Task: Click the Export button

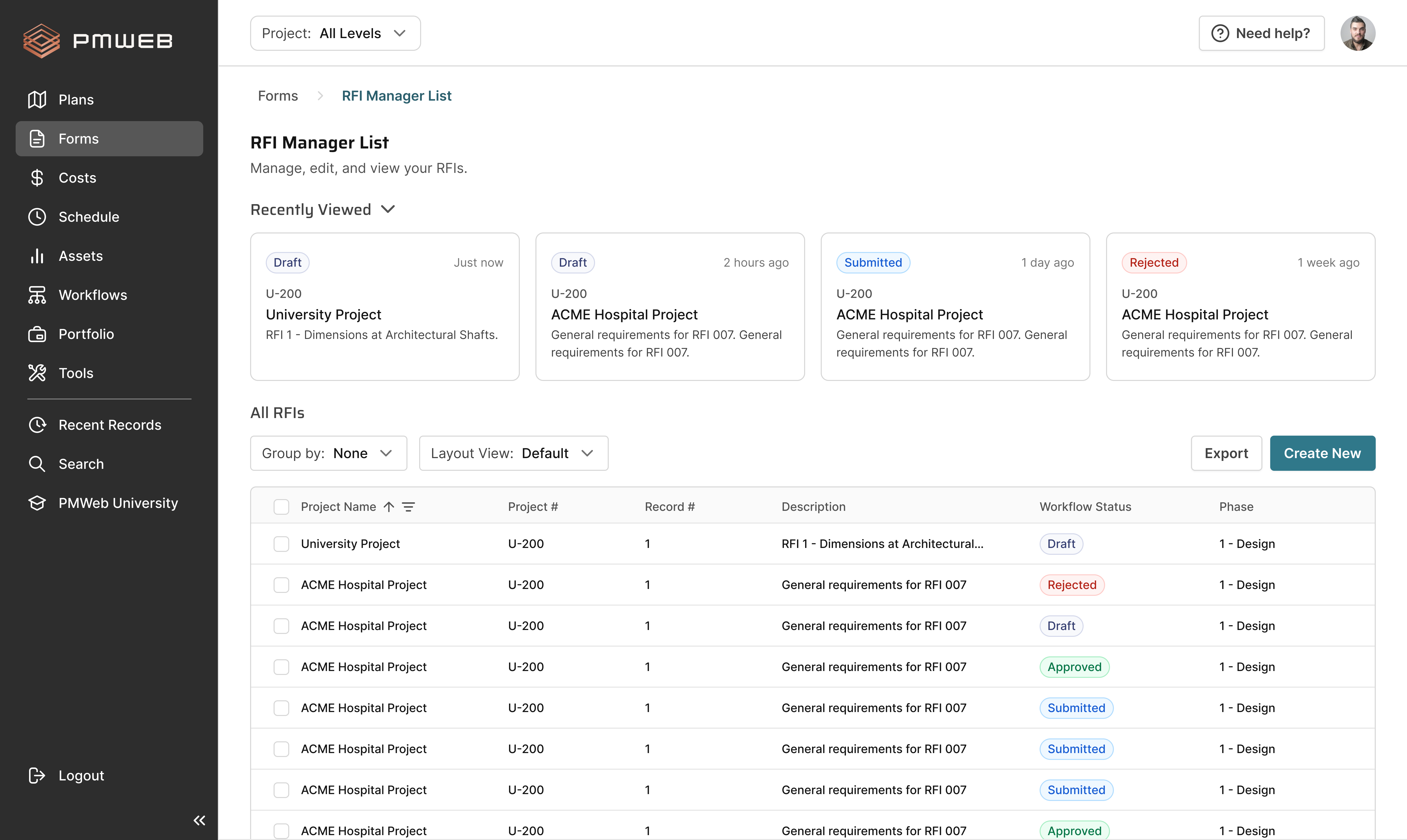Action: [1226, 453]
